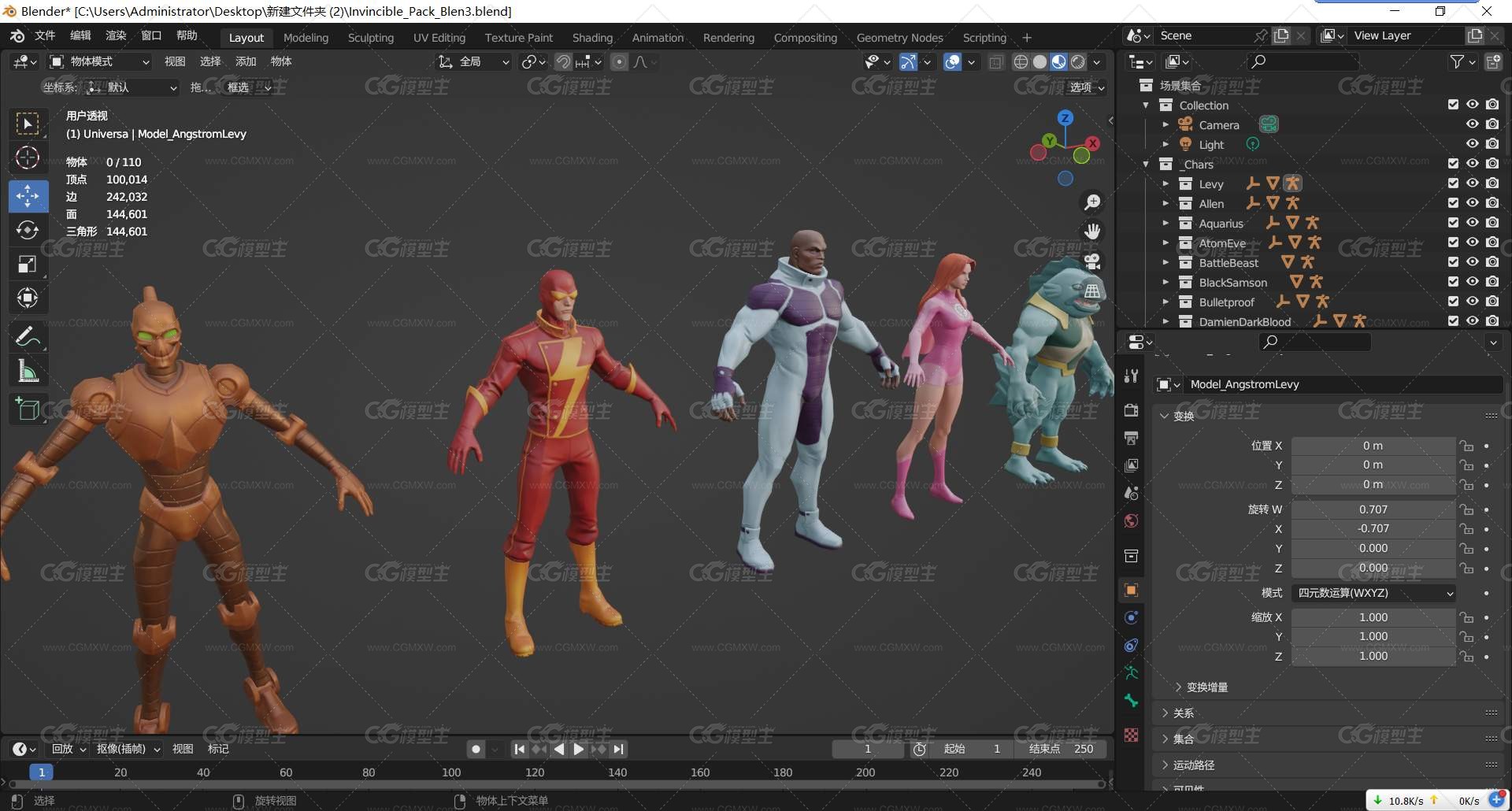Toggle auto keying record button

pos(476,750)
